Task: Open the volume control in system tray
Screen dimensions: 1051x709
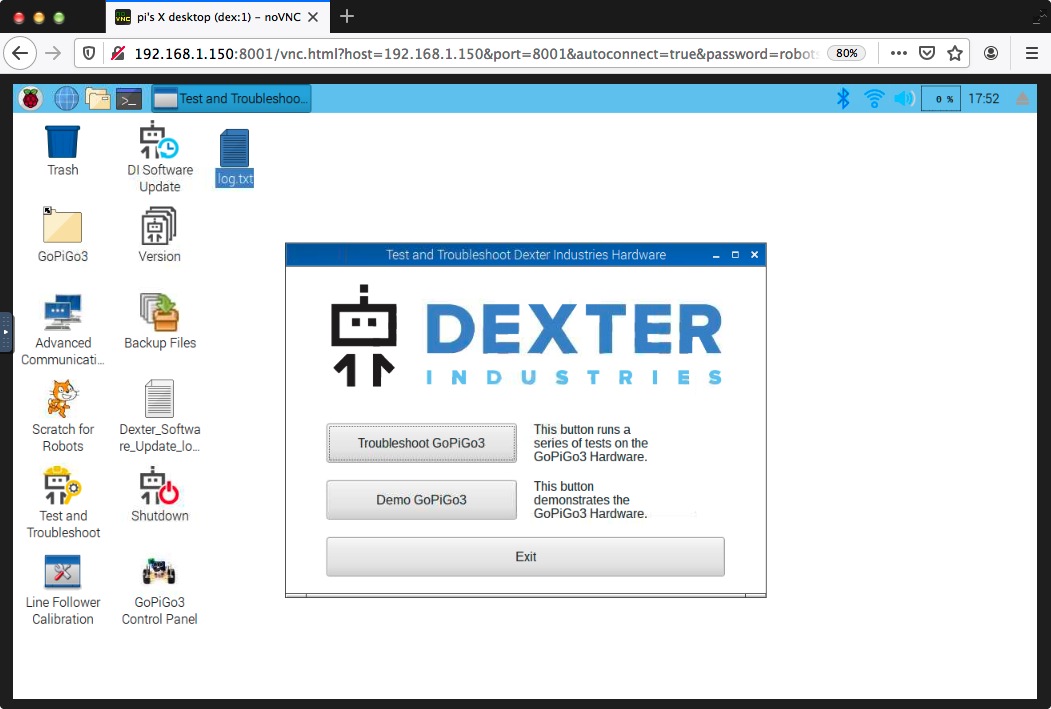Action: click(904, 98)
